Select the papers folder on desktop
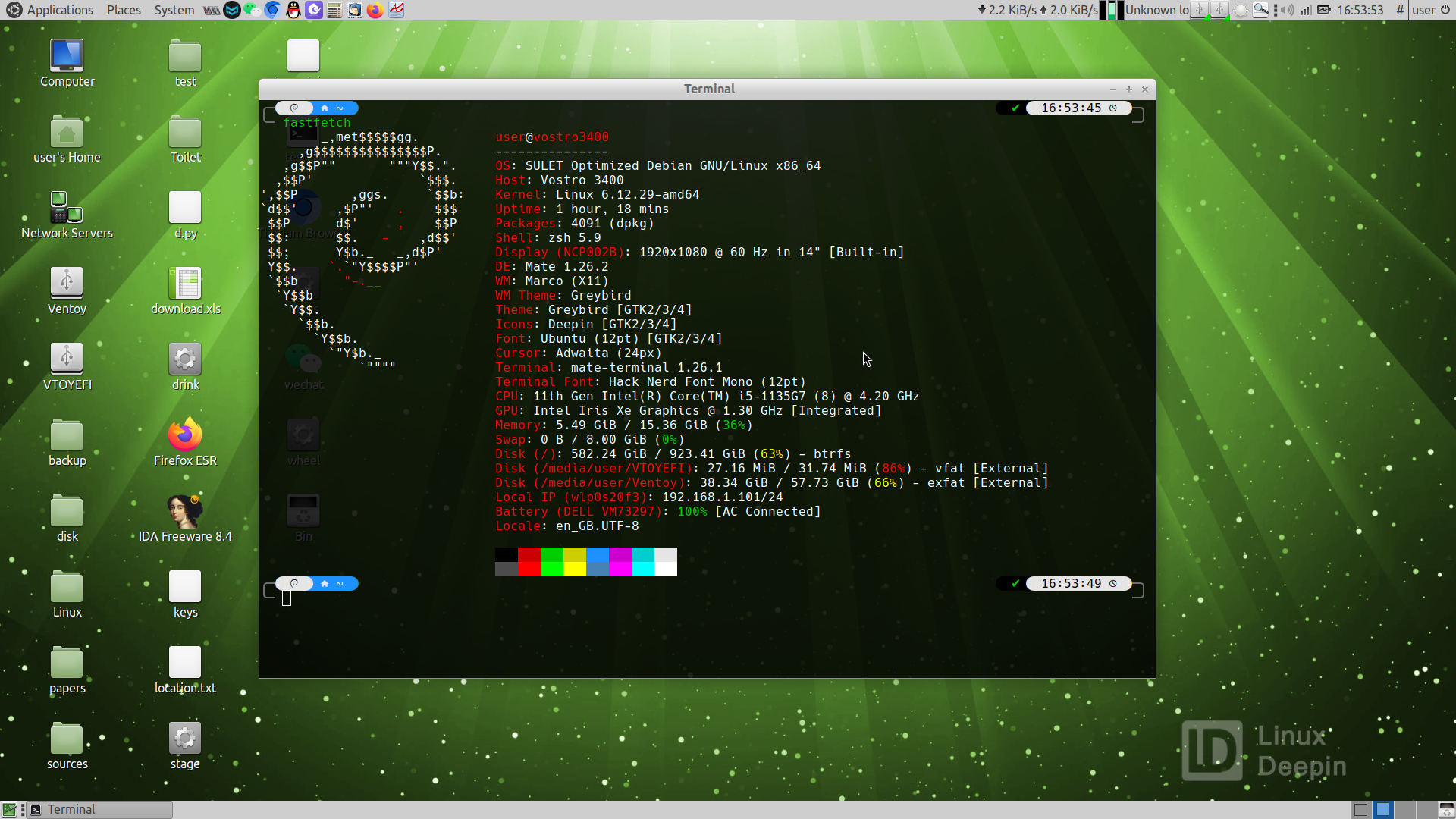The height and width of the screenshot is (819, 1456). pos(67,670)
